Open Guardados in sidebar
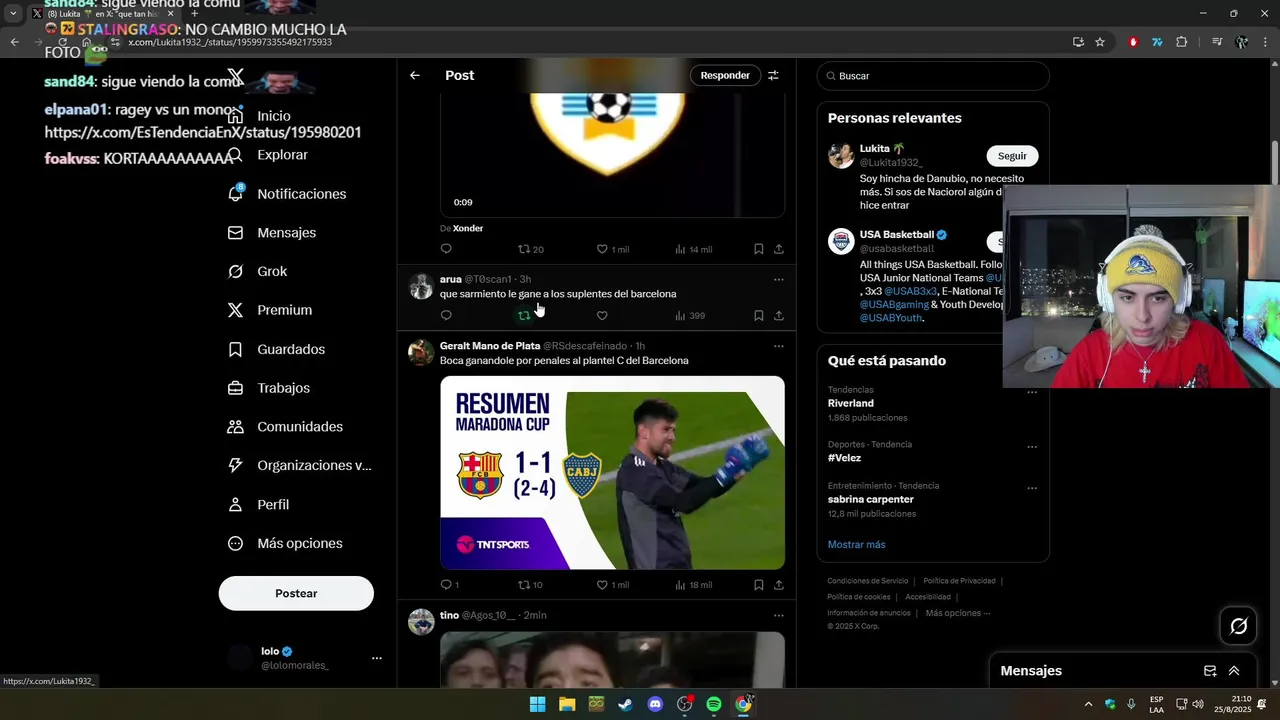The width and height of the screenshot is (1280, 720). coord(276,349)
